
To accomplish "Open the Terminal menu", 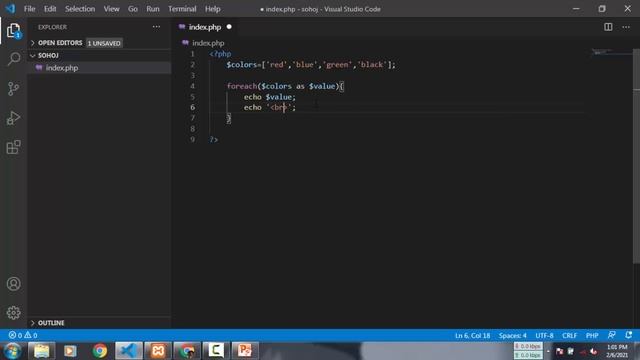I will coord(182,9).
